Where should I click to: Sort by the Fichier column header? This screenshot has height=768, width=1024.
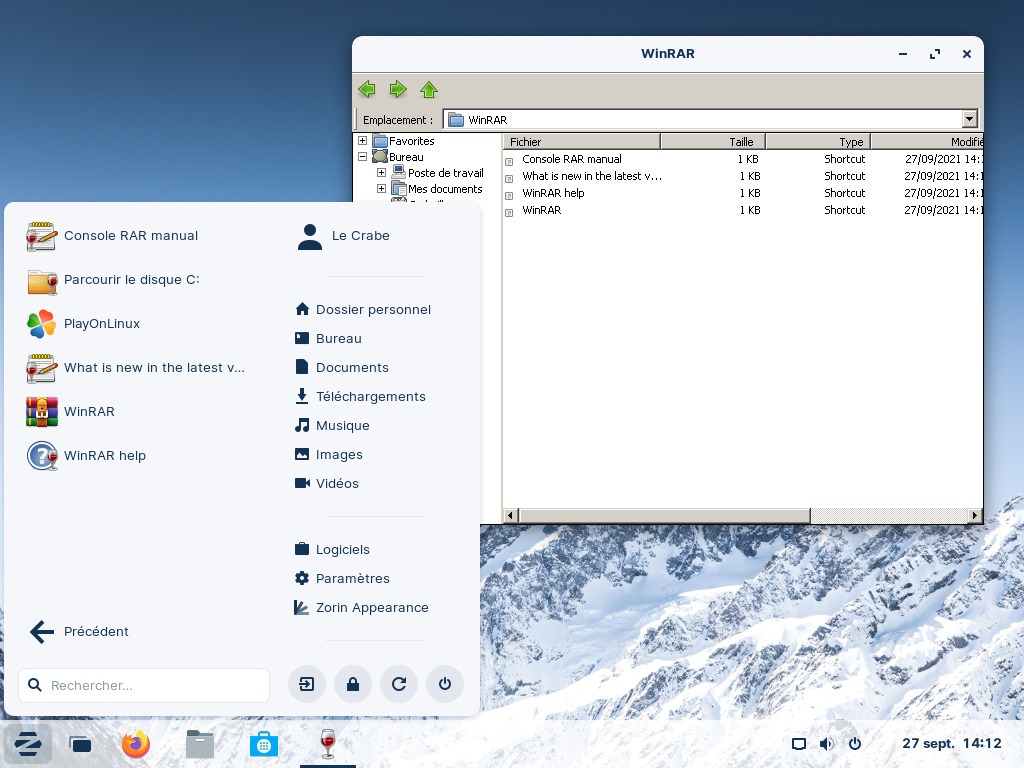tap(582, 142)
